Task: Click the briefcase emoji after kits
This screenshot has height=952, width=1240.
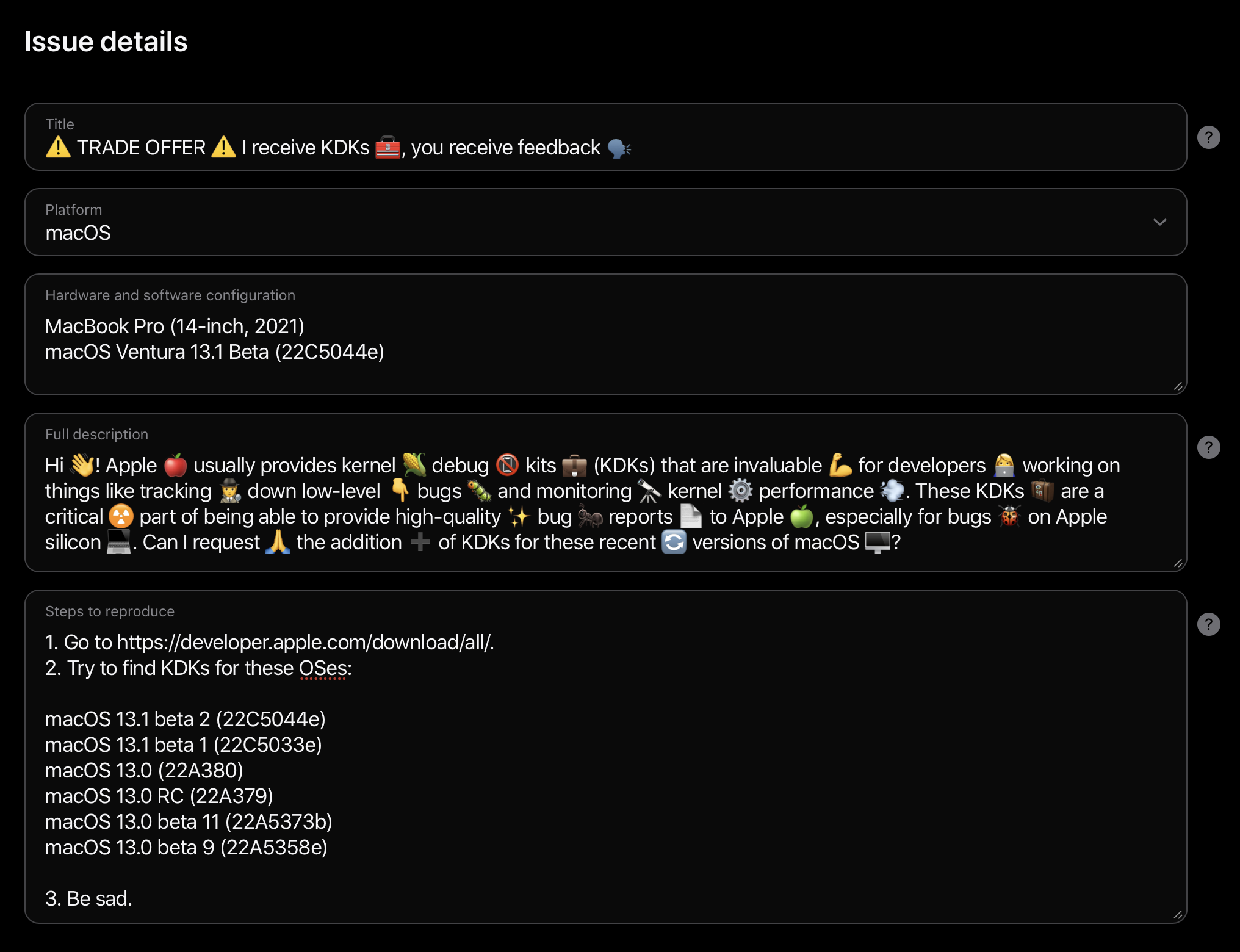Action: coord(574,466)
